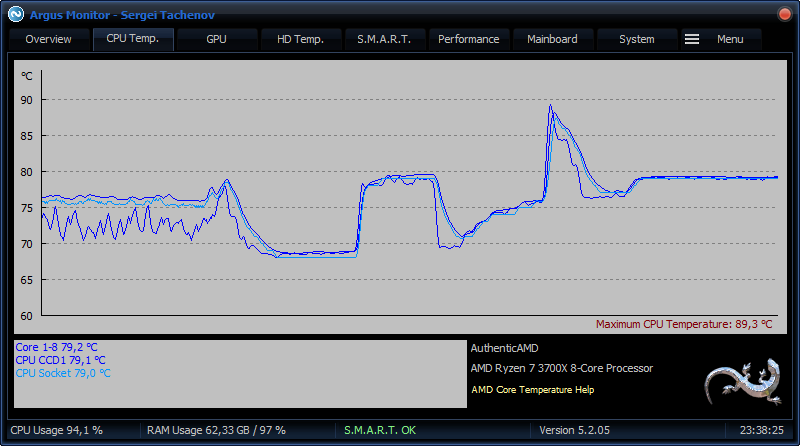Click the Version 5.2.05 status entry
The height and width of the screenshot is (446, 800).
pos(574,430)
